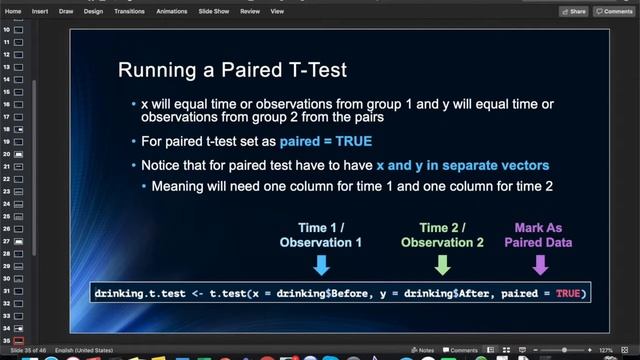Select the blue down arrow shape
The image size is (640, 360).
(x=321, y=265)
